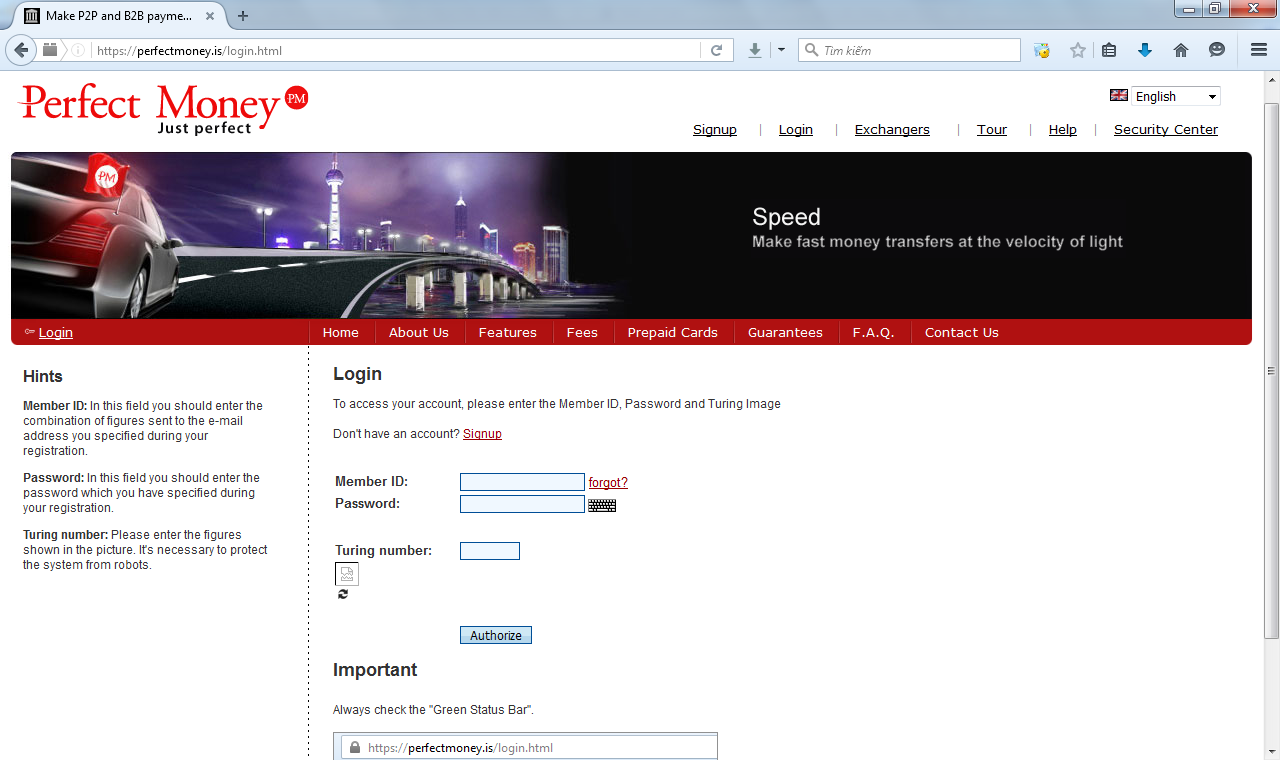Open Prepaid Cards in the navigation bar
1280x760 pixels.
(x=673, y=333)
